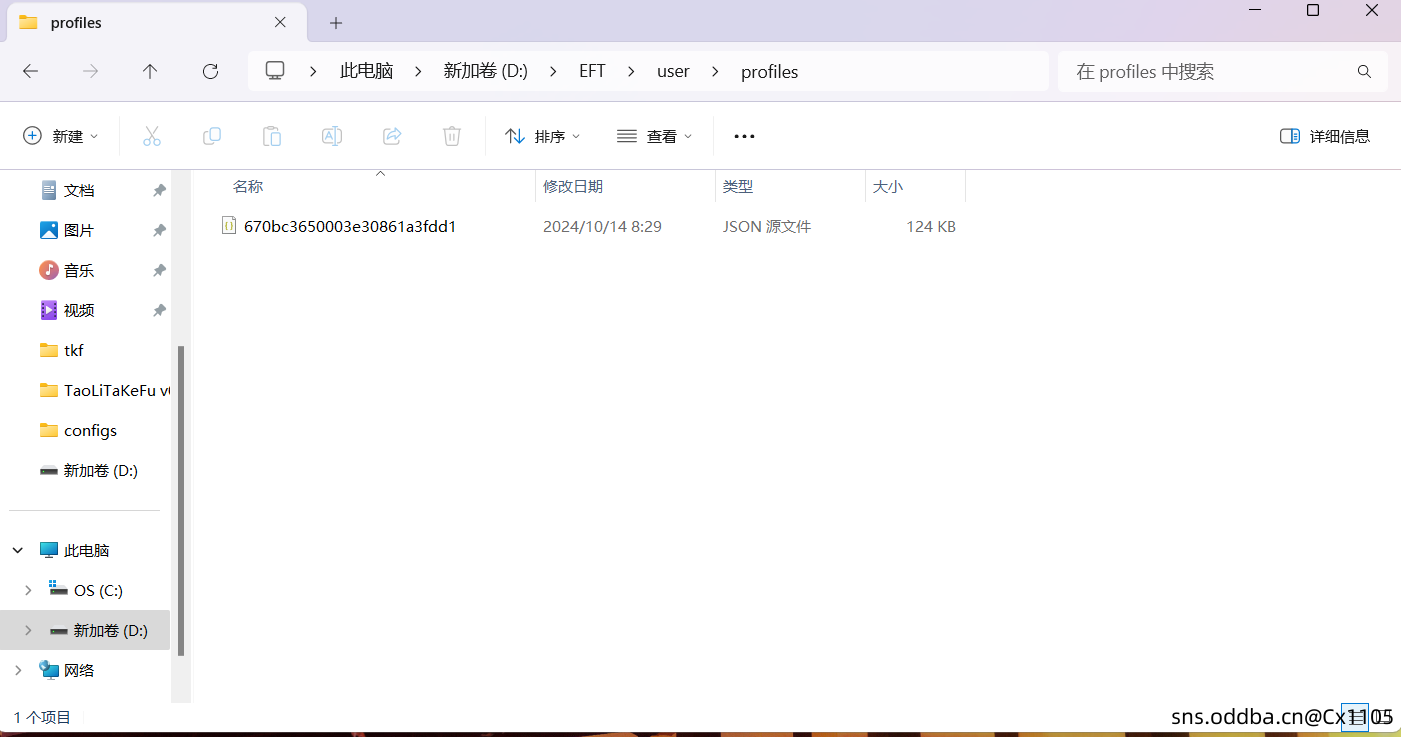Viewport: 1401px width, 737px height.
Task: Select the 670bc3650003e30861a3fdd1 JSON file
Action: tap(349, 226)
